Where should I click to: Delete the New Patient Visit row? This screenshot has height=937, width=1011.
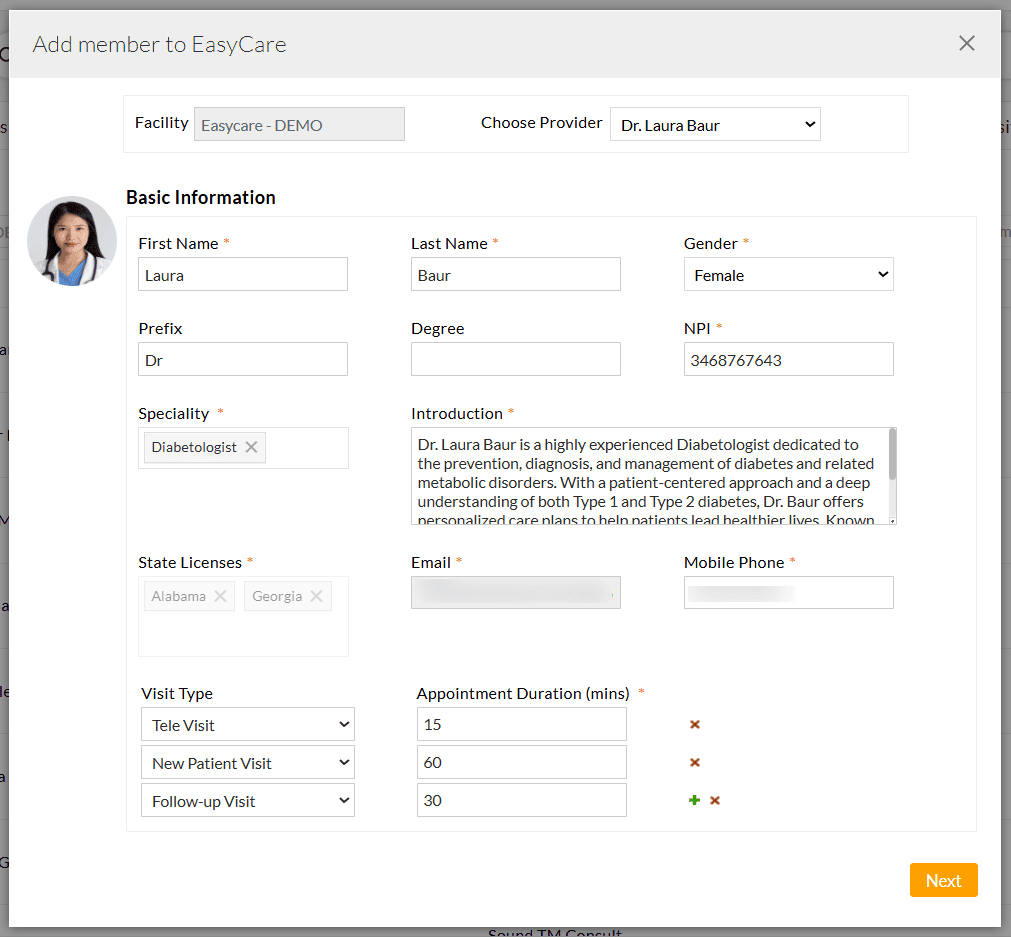pos(695,762)
